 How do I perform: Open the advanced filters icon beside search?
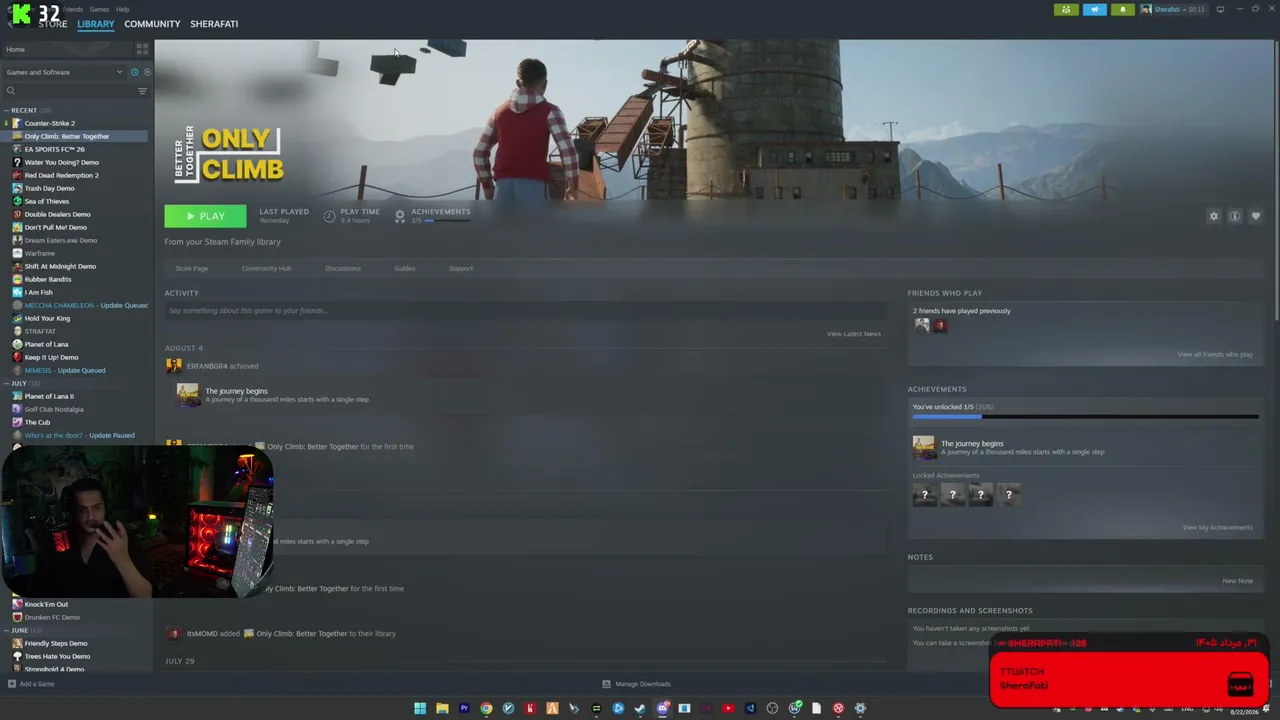point(142,91)
